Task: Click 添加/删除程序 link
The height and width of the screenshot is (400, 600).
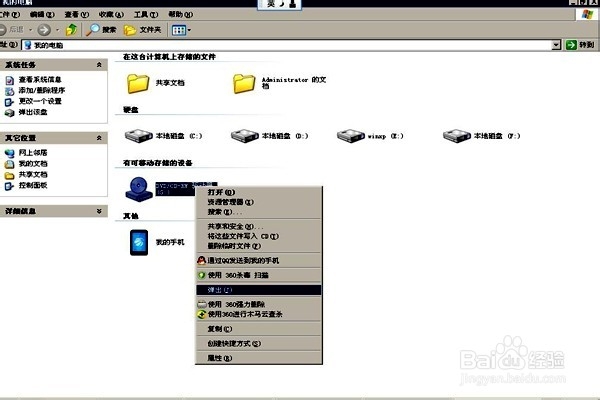Action: click(42, 90)
